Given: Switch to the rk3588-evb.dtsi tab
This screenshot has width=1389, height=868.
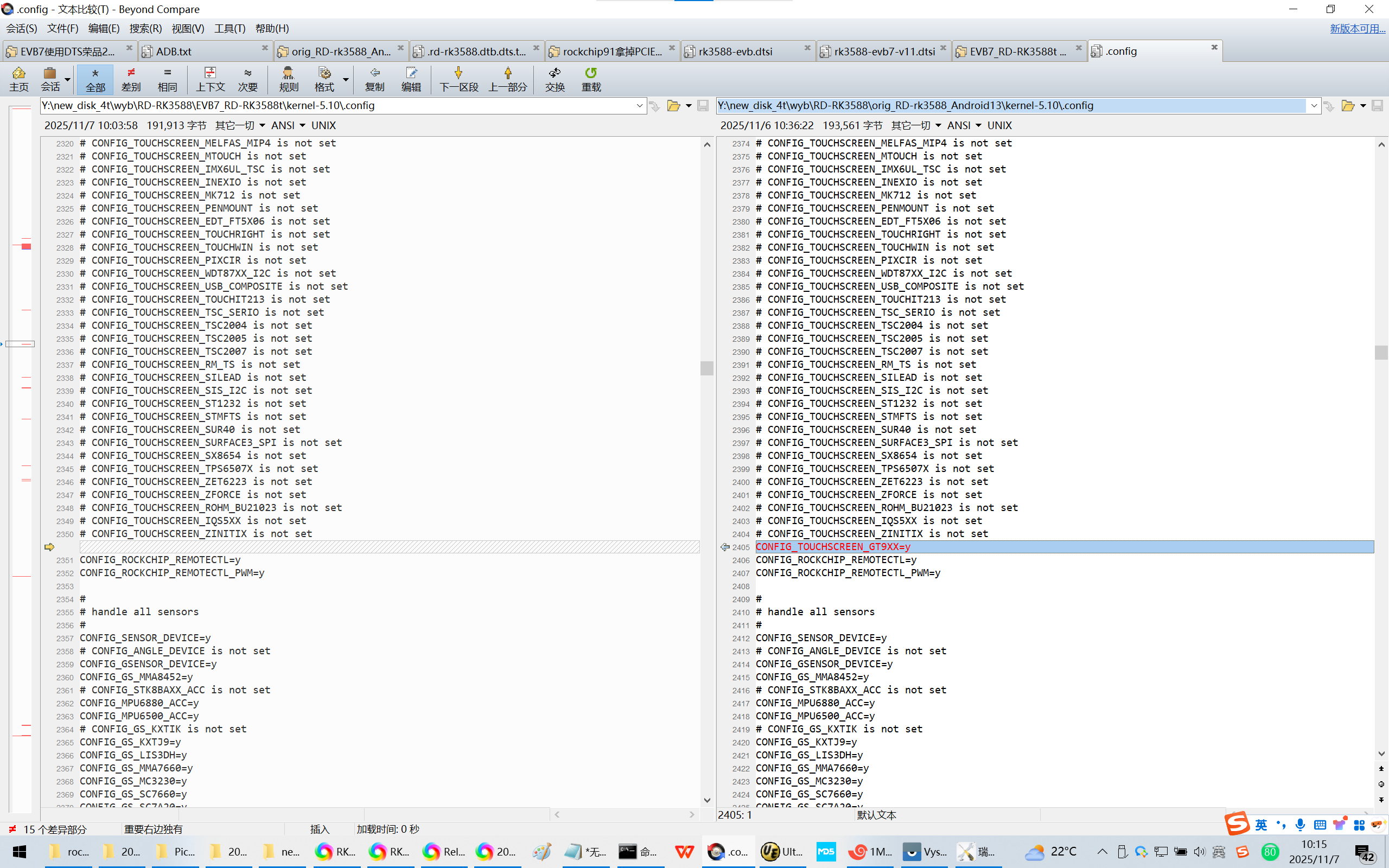Looking at the screenshot, I should 735,52.
